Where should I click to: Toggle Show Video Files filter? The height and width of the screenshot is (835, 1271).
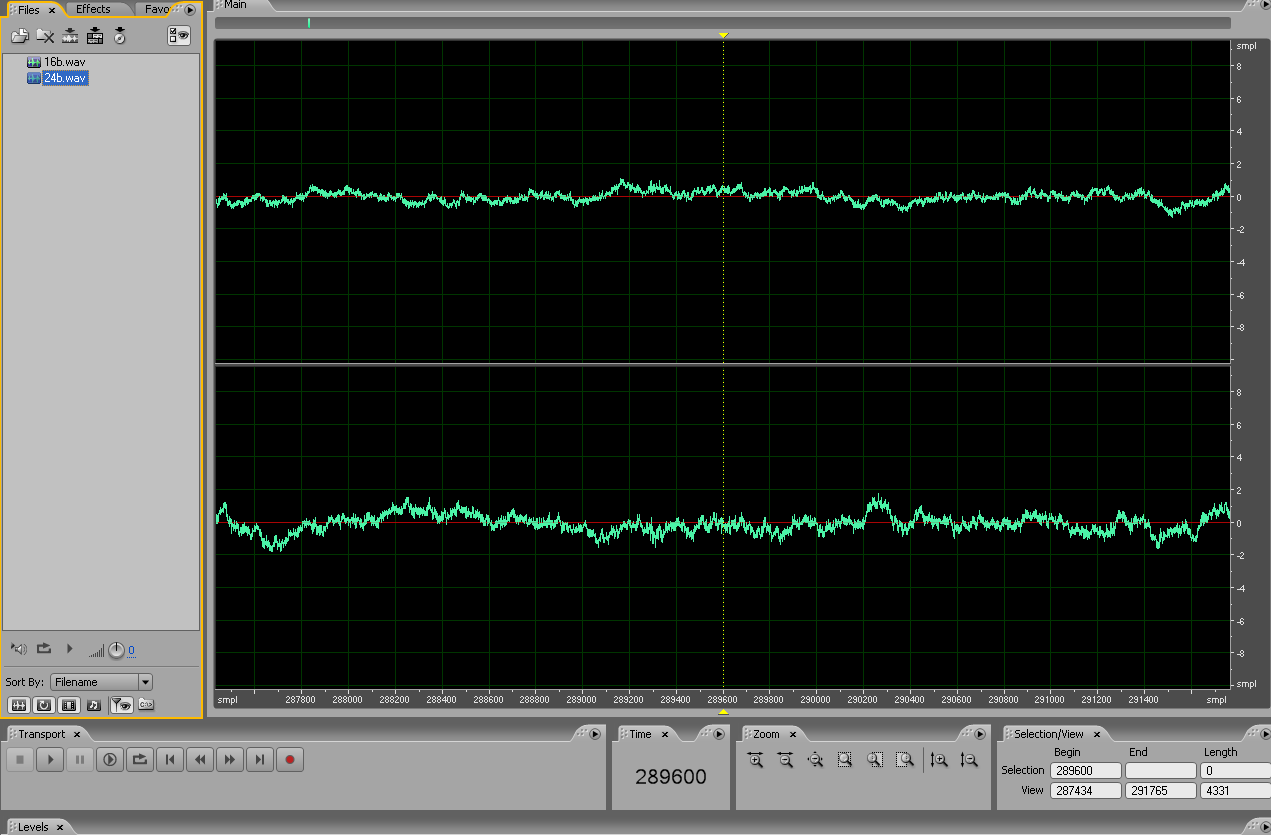coord(69,704)
